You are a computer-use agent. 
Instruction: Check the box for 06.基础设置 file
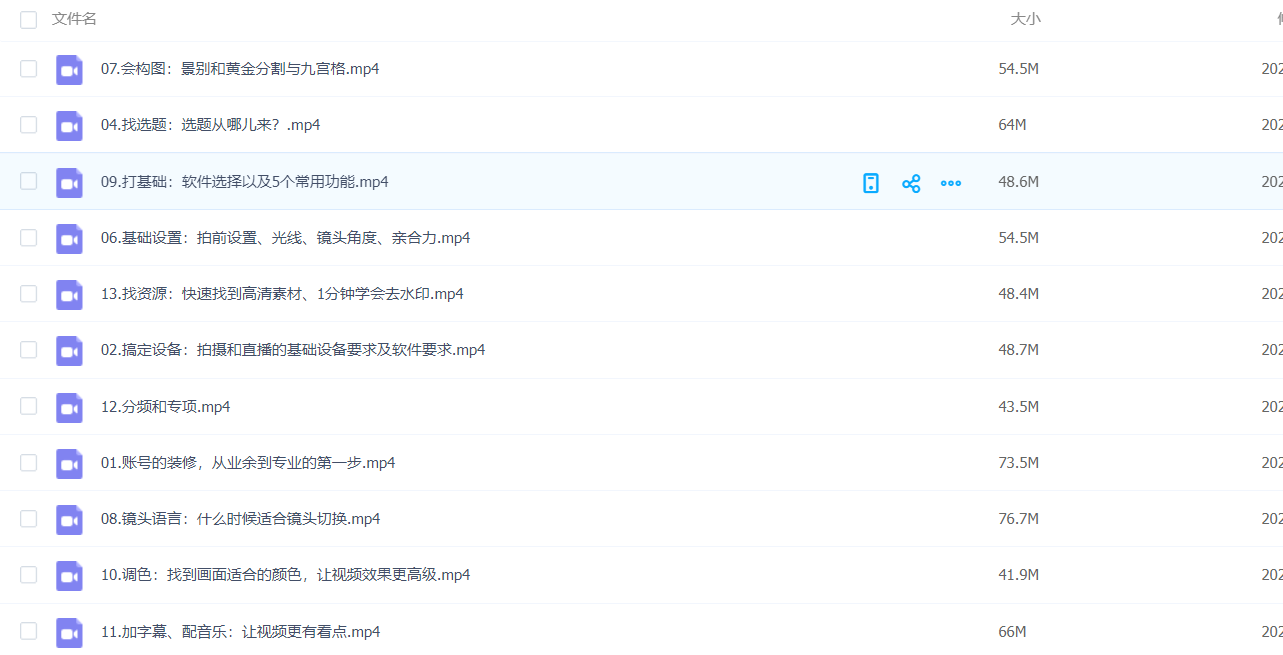tap(28, 237)
